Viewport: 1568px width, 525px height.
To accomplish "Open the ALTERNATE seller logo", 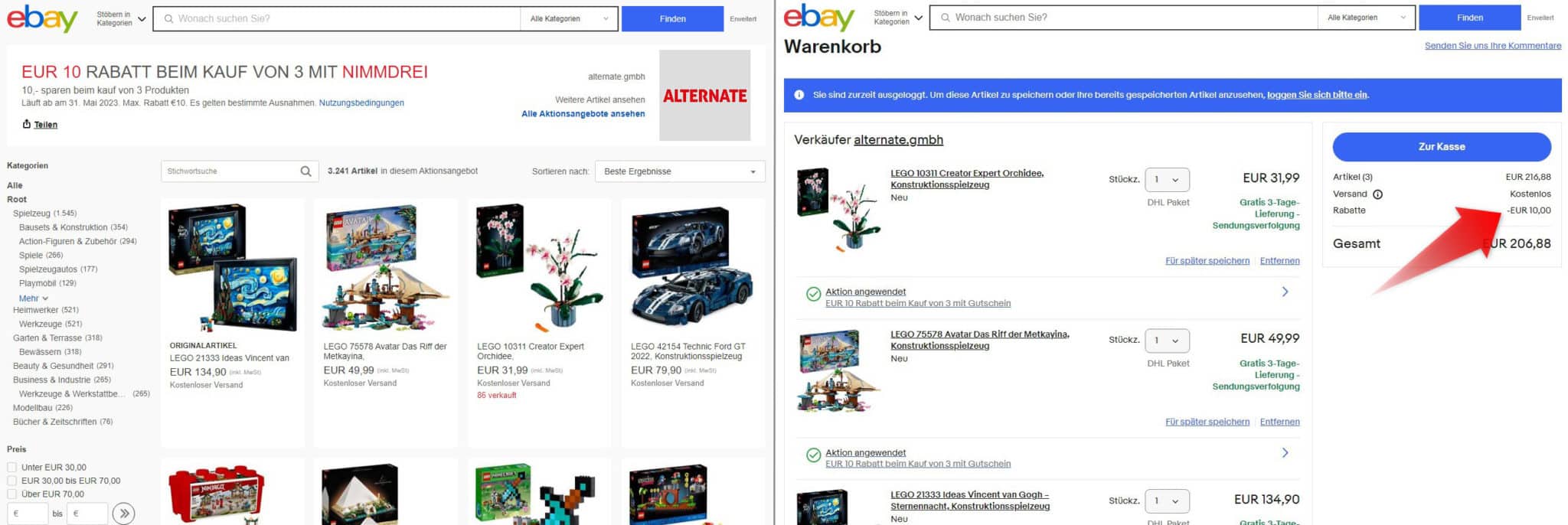I will [x=704, y=96].
